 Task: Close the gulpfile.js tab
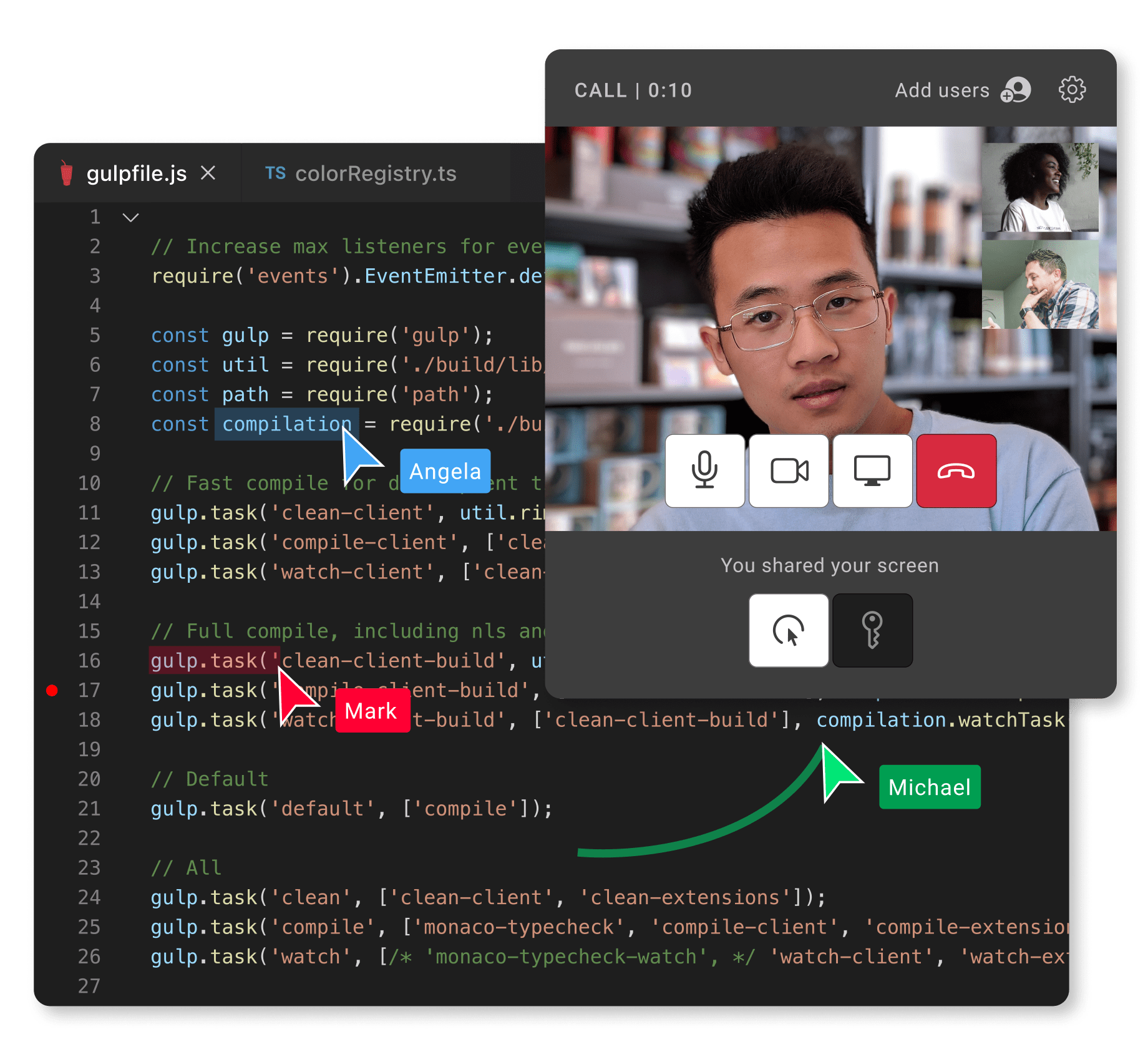(208, 173)
